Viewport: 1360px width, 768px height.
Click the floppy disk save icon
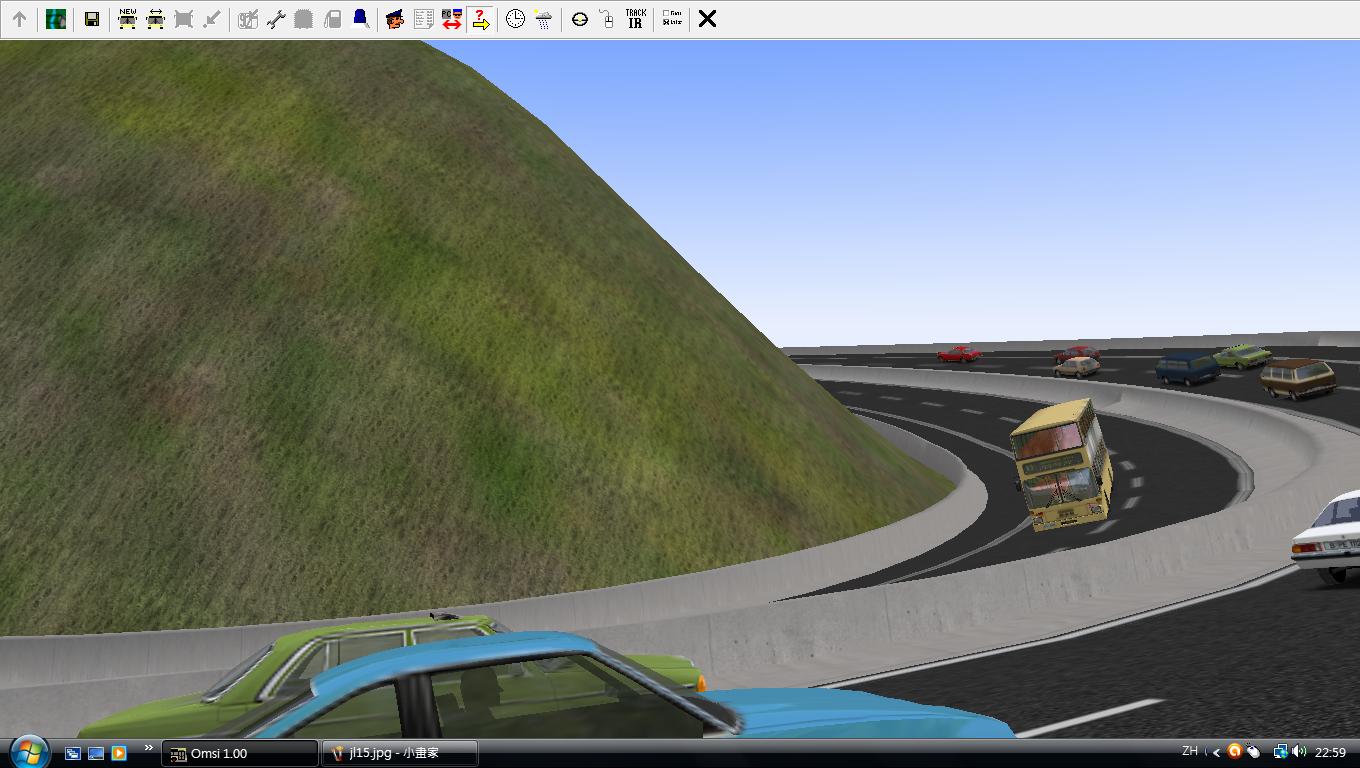(x=91, y=19)
